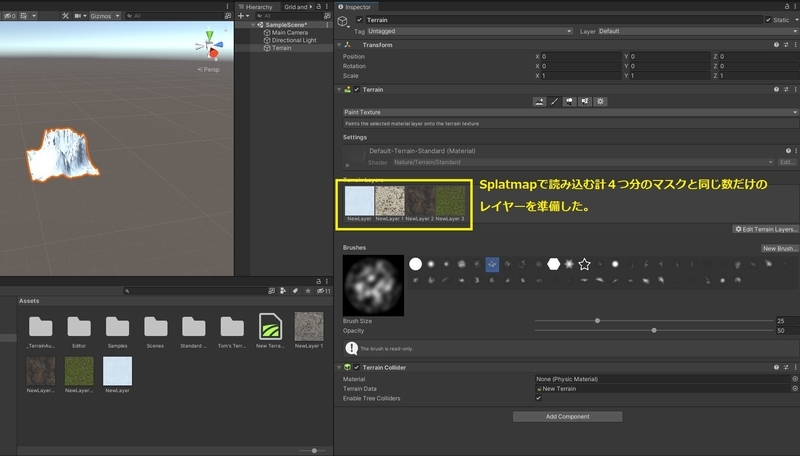Select Main Camera in Hierarchy
800x456 pixels.
click(x=289, y=33)
